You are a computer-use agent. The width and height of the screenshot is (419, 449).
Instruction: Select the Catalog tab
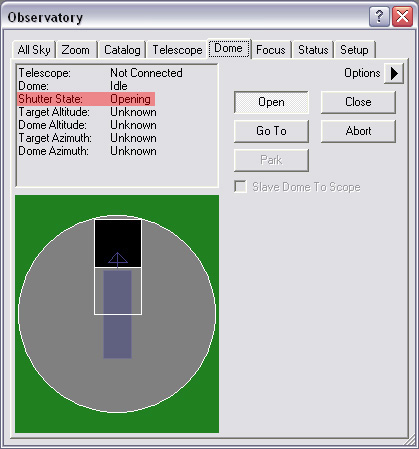click(x=122, y=50)
